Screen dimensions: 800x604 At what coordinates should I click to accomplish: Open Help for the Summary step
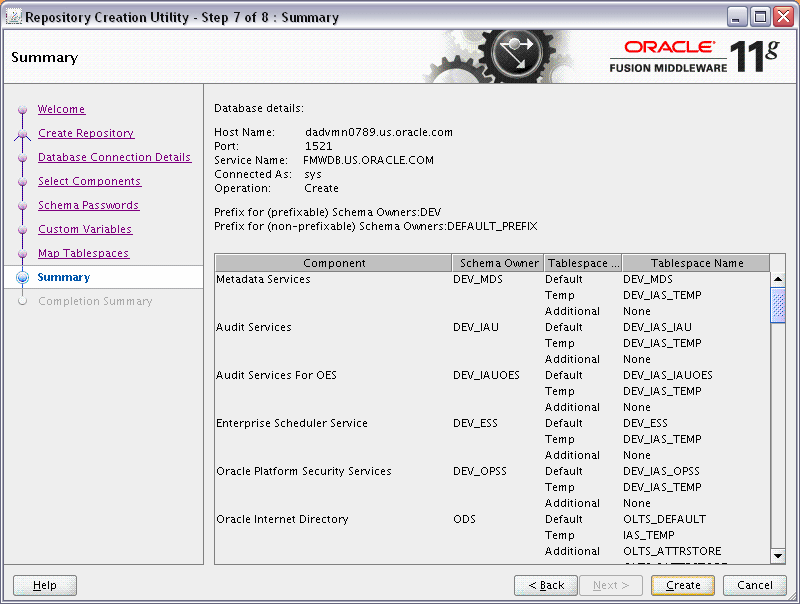[x=44, y=585]
